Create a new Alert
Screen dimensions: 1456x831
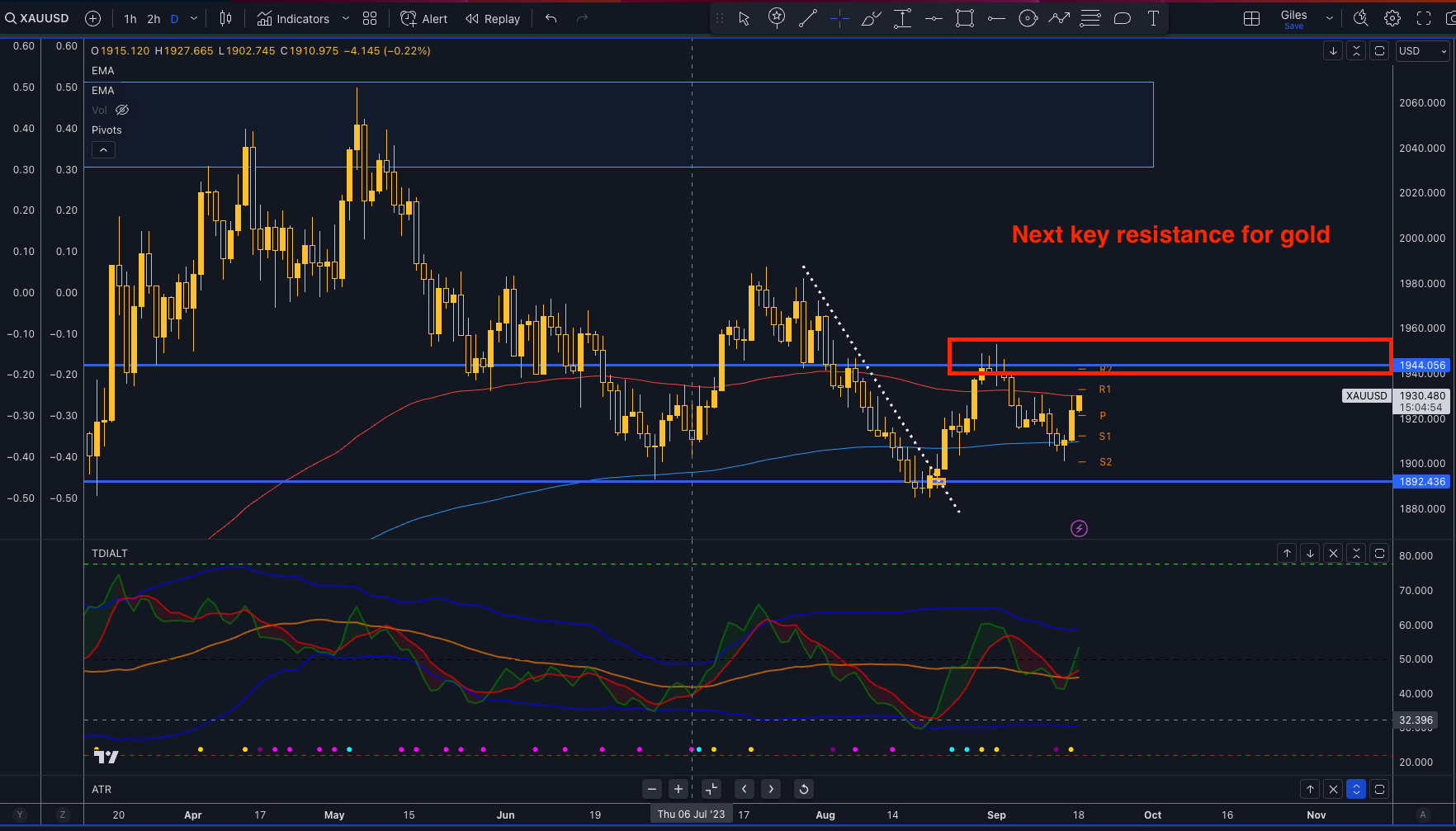click(x=424, y=18)
